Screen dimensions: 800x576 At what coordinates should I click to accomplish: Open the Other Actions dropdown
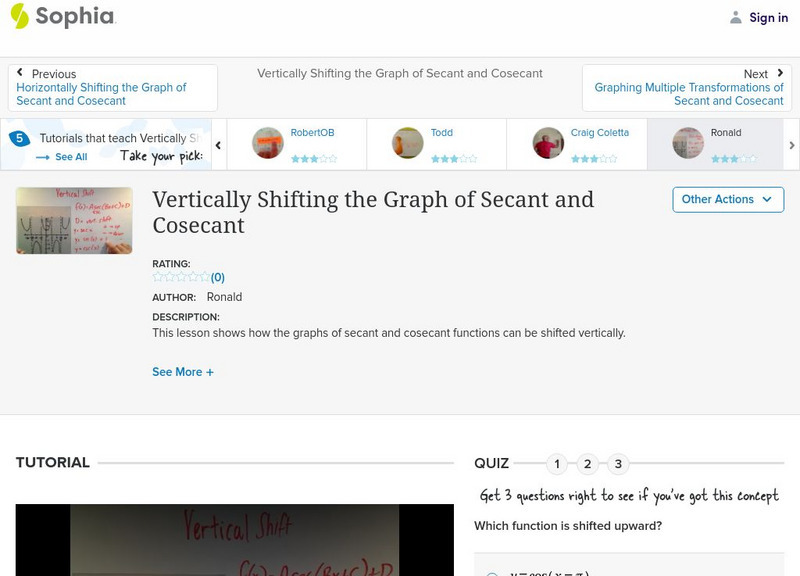tap(727, 199)
